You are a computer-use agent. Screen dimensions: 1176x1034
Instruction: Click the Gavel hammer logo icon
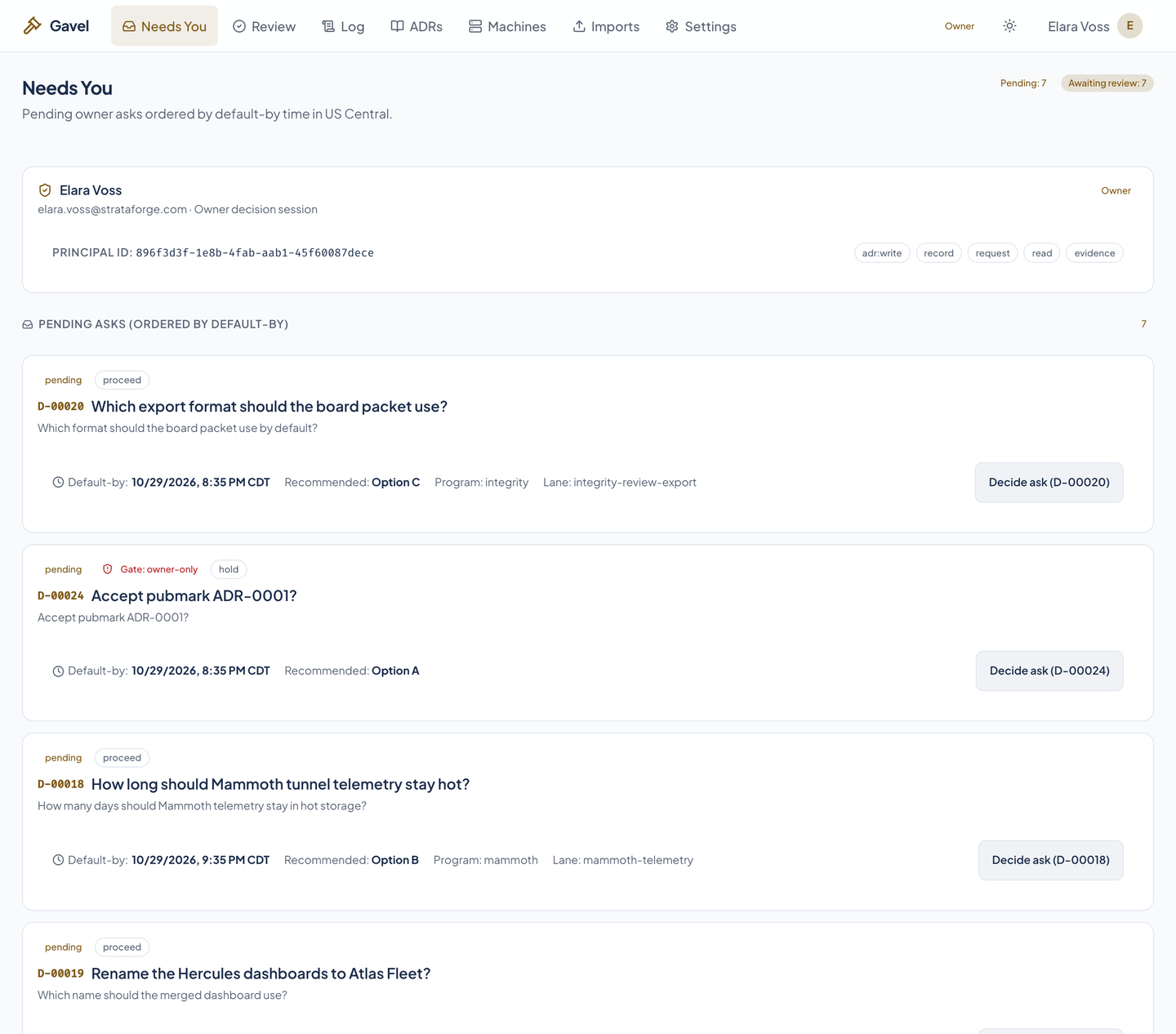click(32, 26)
